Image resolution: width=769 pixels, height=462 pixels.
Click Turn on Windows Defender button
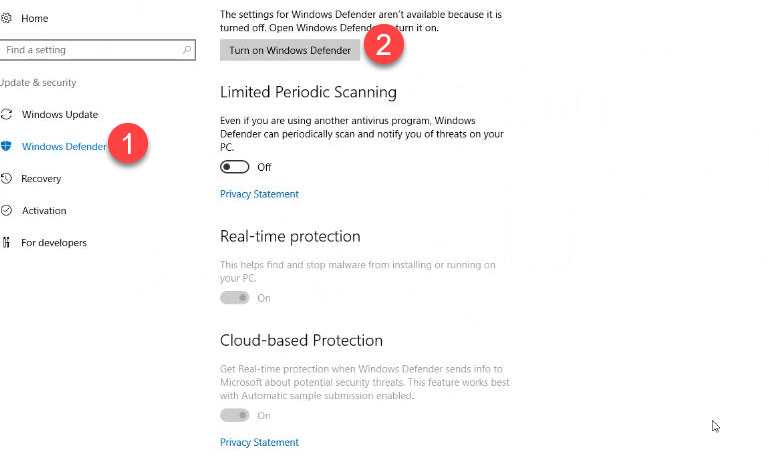[290, 50]
